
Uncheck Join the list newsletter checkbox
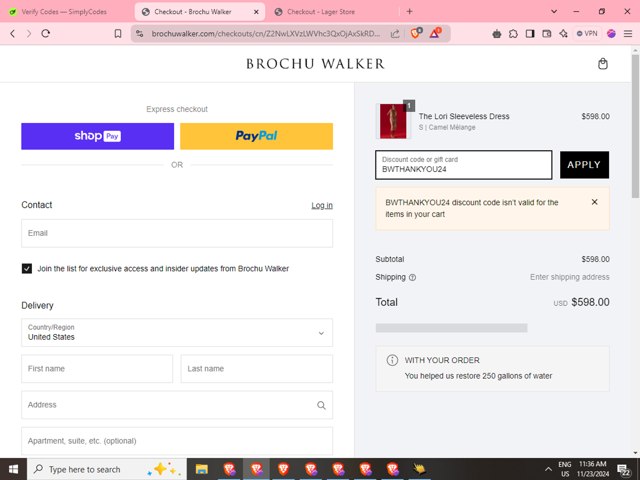27,269
